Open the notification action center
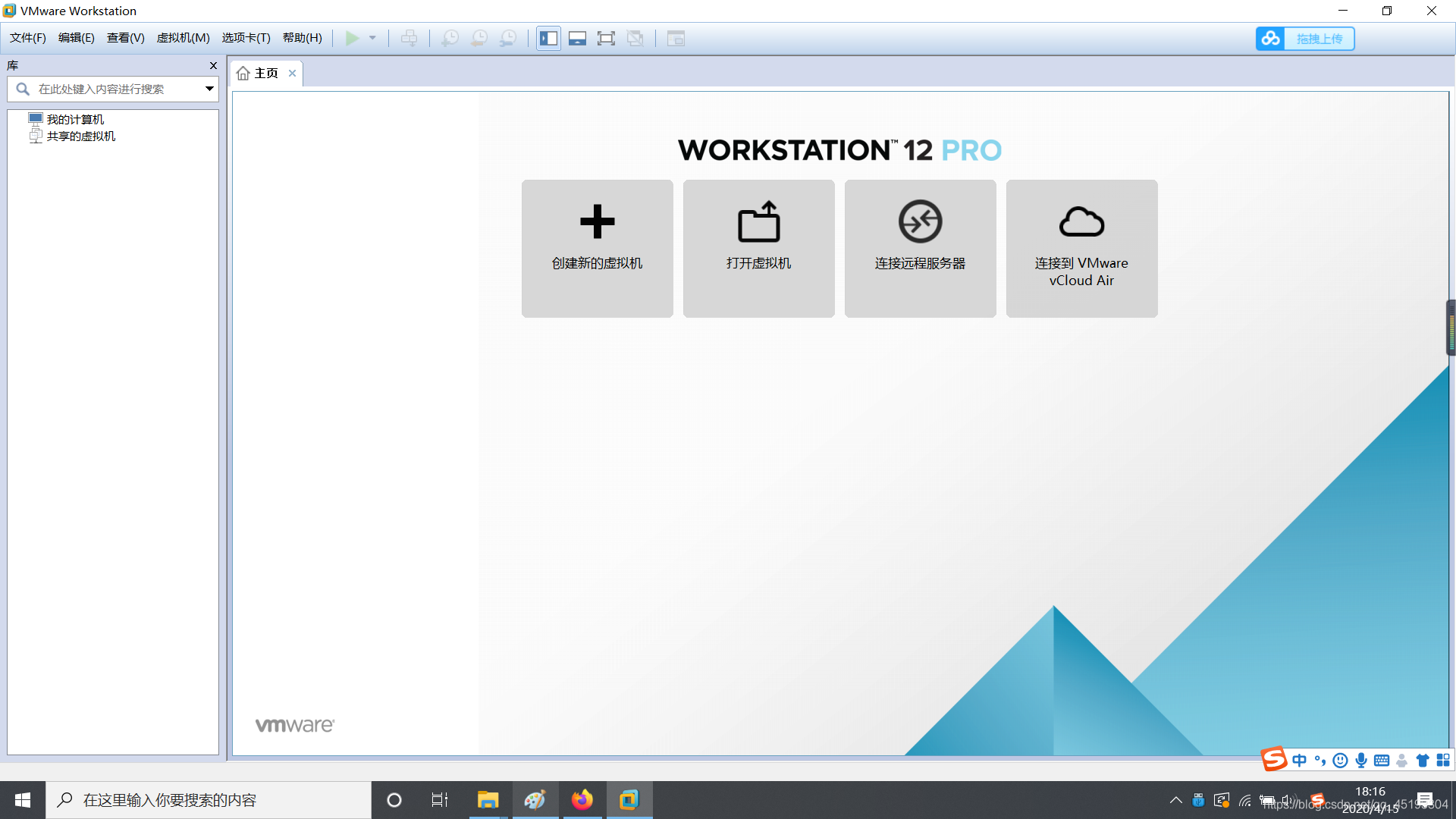 [1425, 800]
